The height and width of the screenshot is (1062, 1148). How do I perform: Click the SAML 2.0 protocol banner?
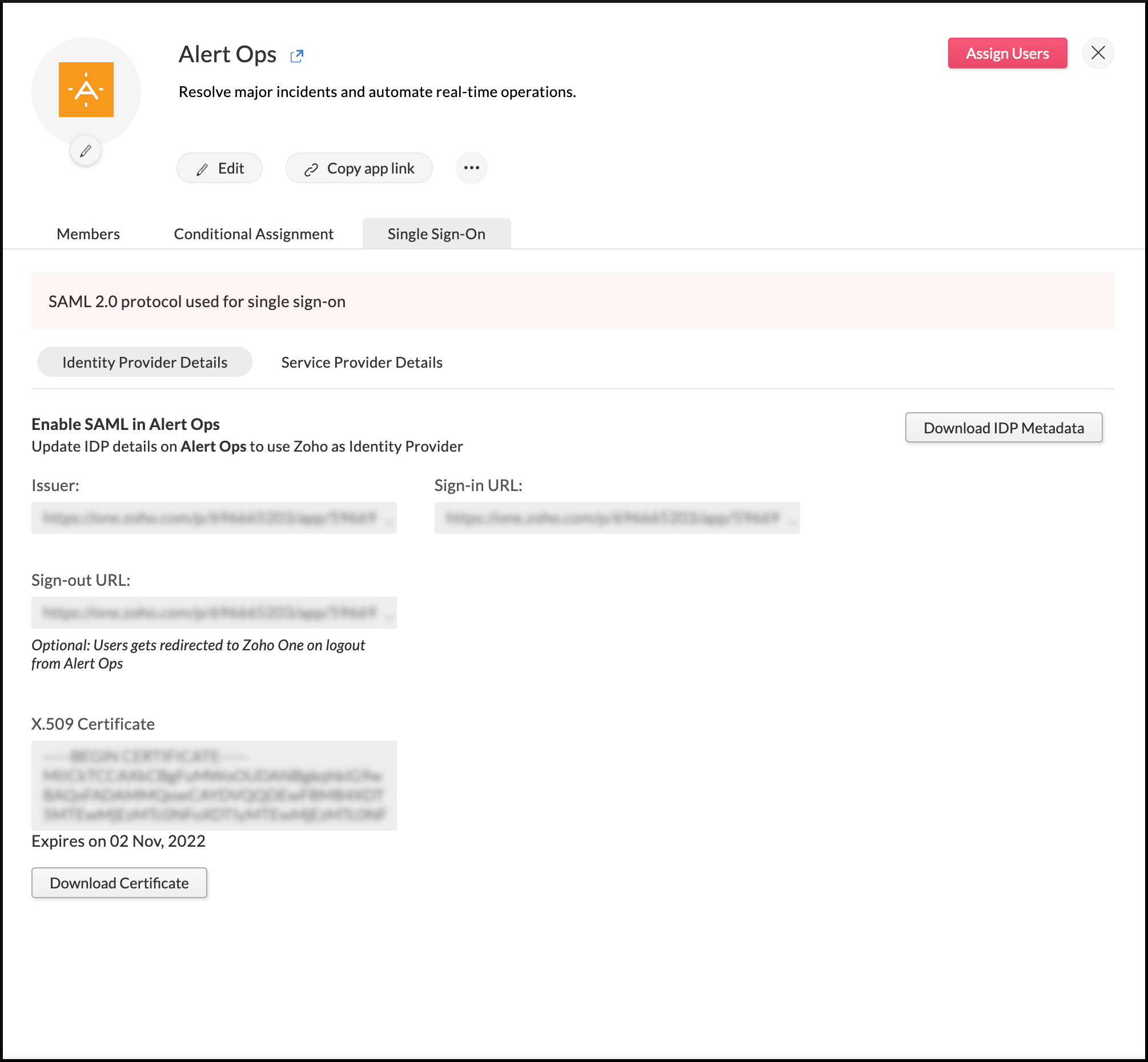[x=572, y=301]
